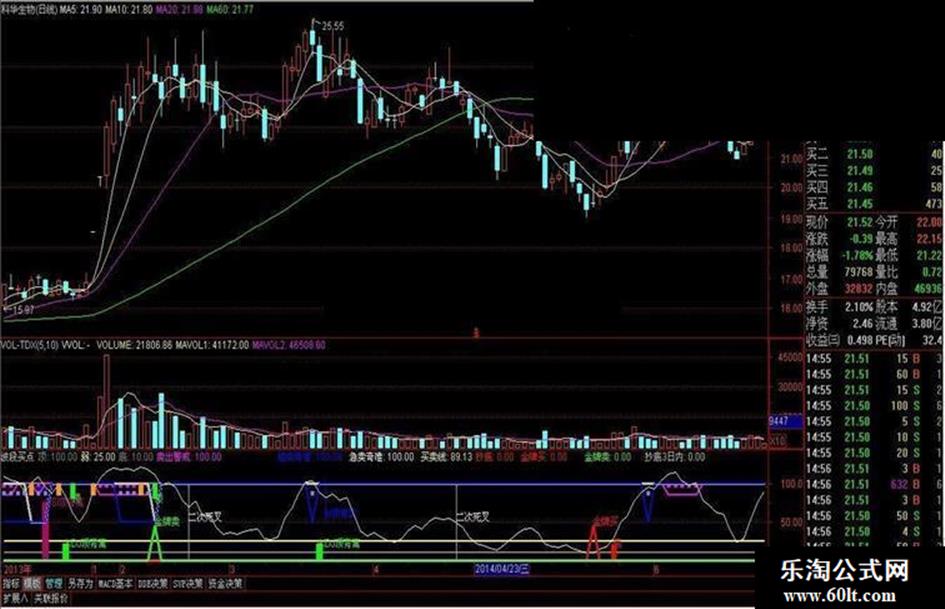Click the purple MAVOL2 label

tap(289, 346)
